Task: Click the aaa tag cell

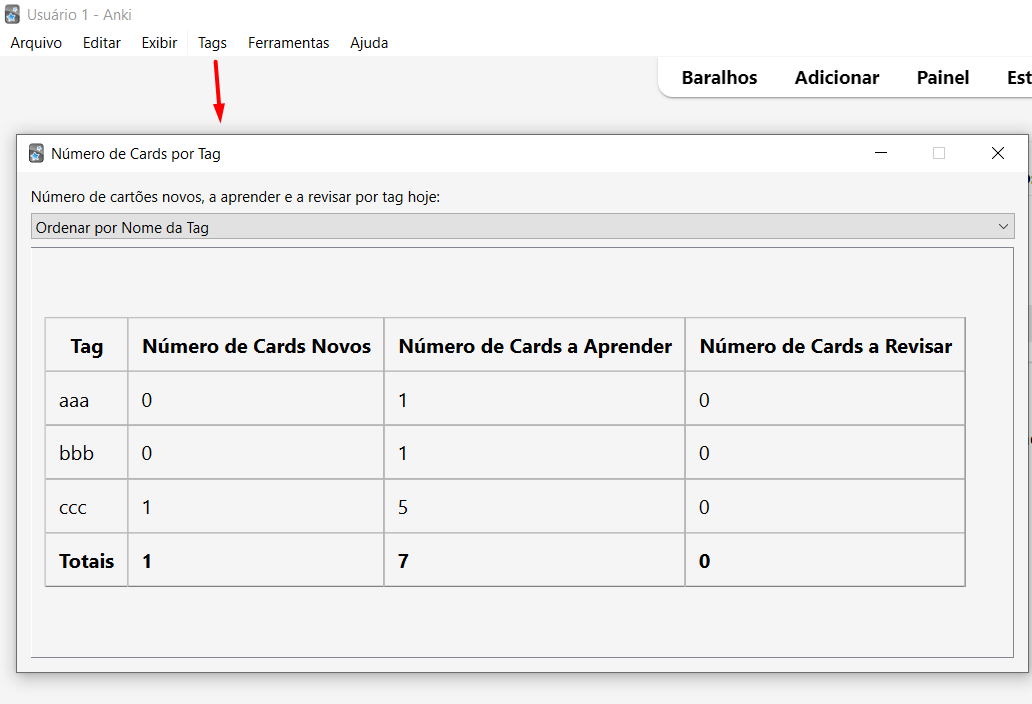Action: 74,400
